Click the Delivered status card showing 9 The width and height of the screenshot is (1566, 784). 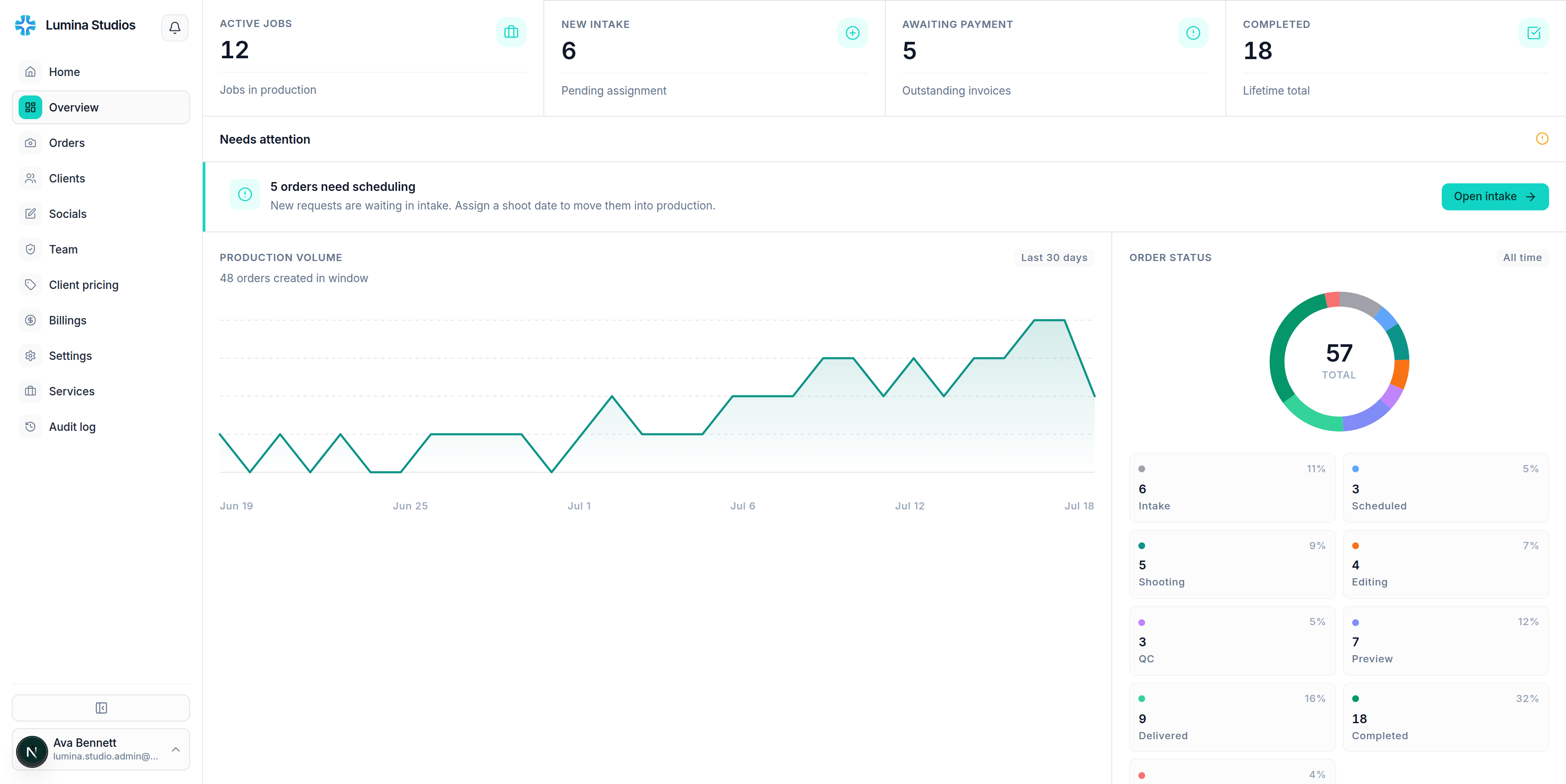(1232, 717)
